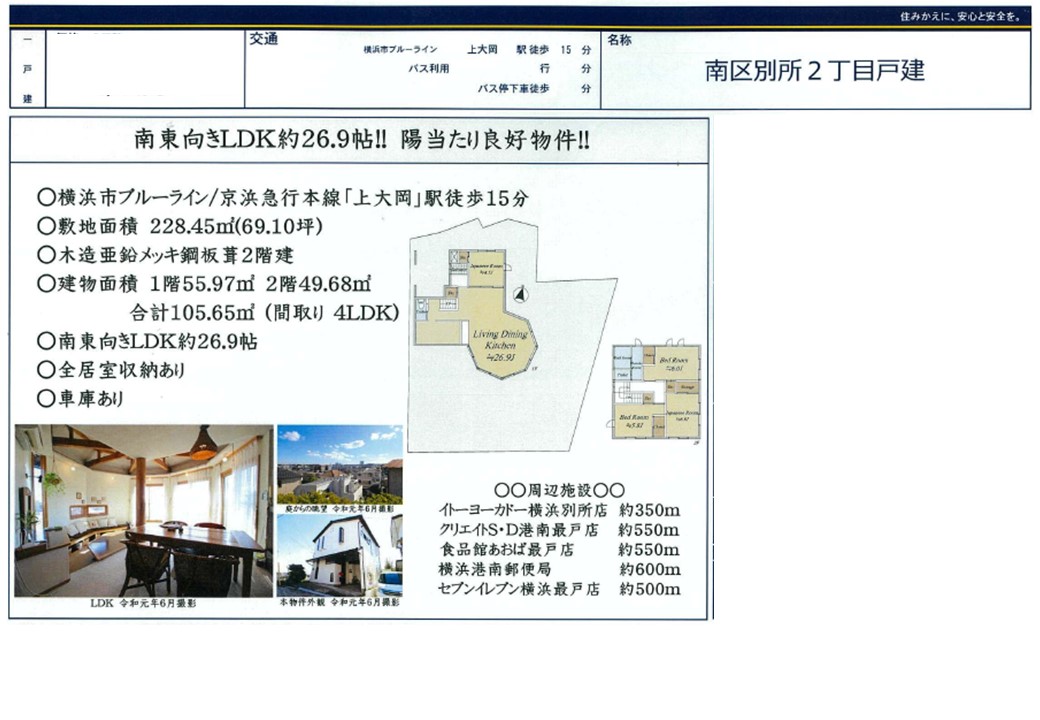Click the circle bullet before 木造亜鉛メッキ鋼板葺
The width and height of the screenshot is (1040, 720).
pos(44,255)
